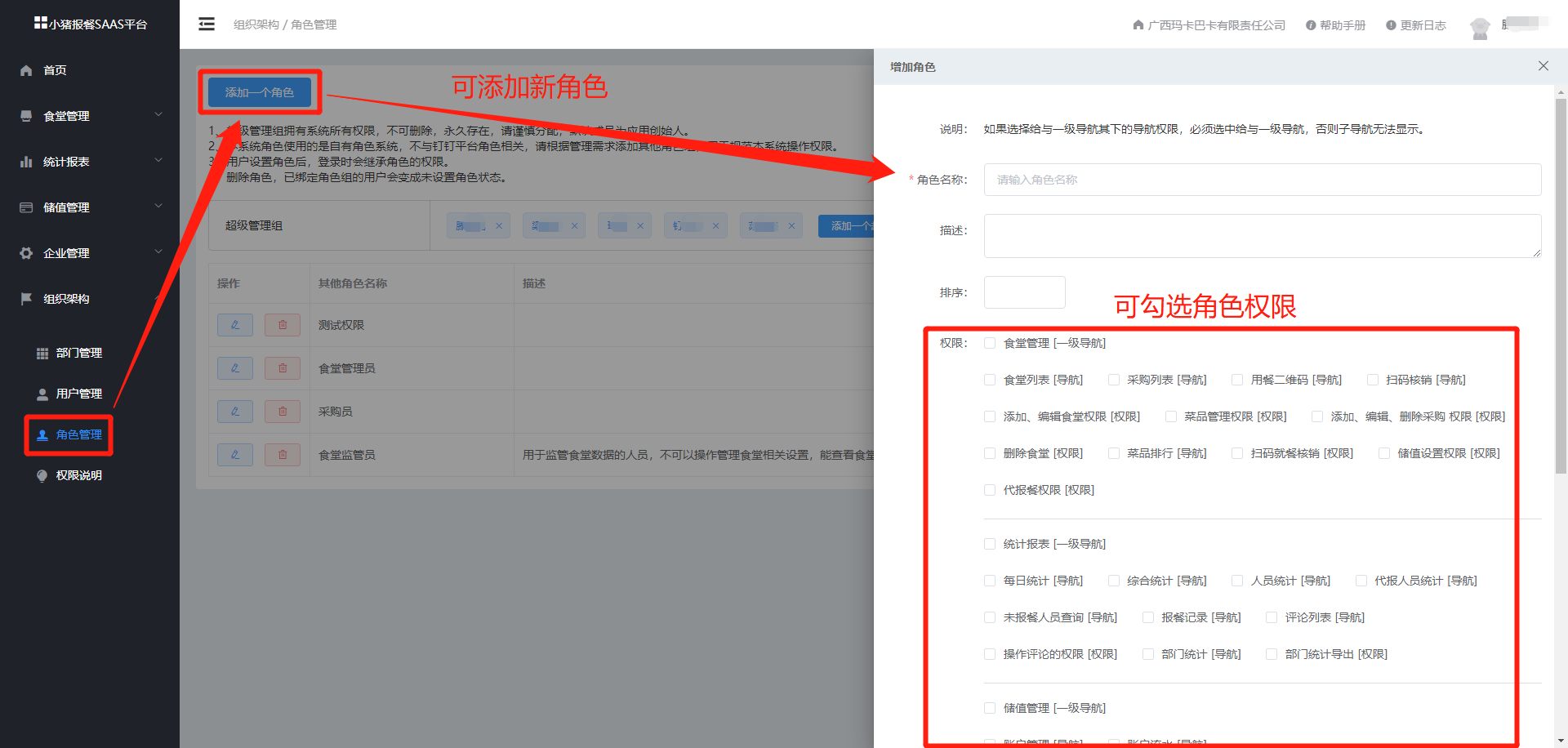This screenshot has width=1568, height=748.
Task: Click the 添加一个角色 button
Action: click(260, 92)
